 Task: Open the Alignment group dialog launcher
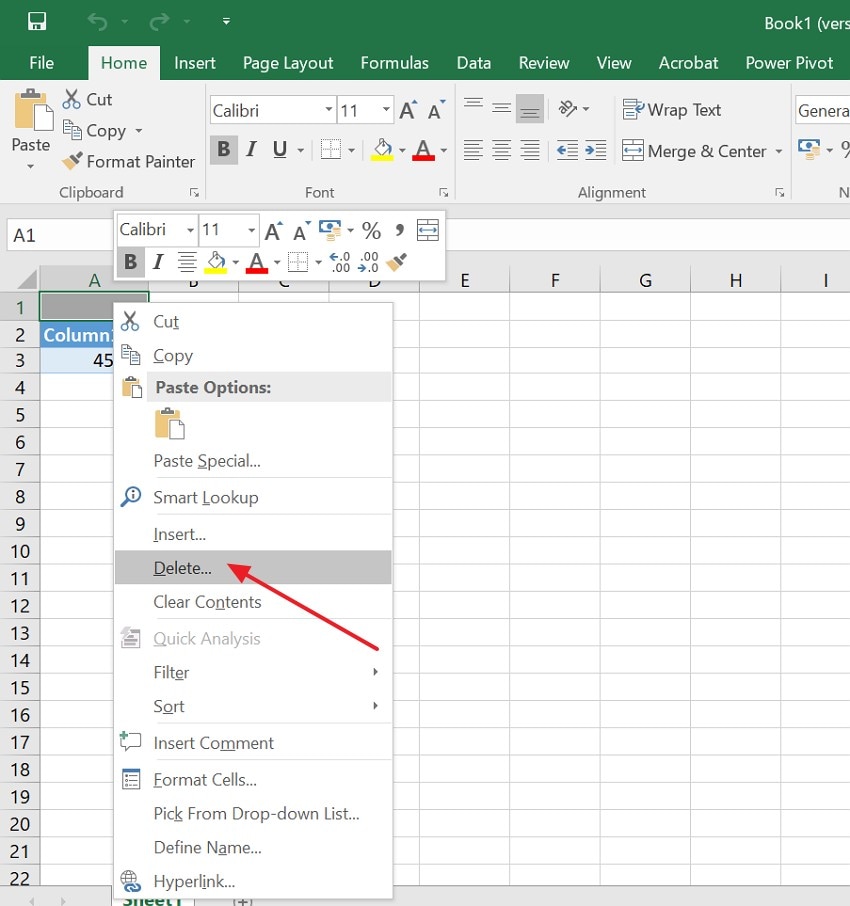coord(780,192)
